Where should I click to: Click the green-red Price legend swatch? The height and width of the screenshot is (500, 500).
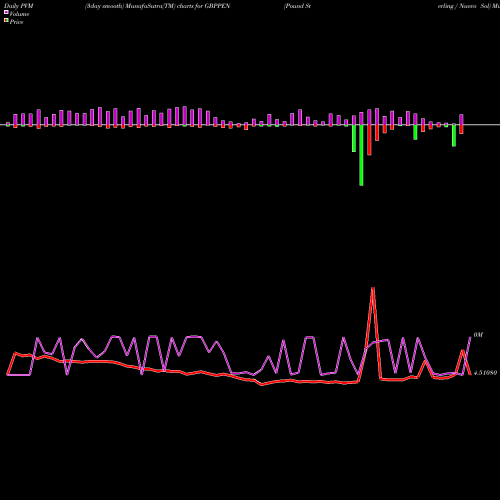[x=6, y=20]
